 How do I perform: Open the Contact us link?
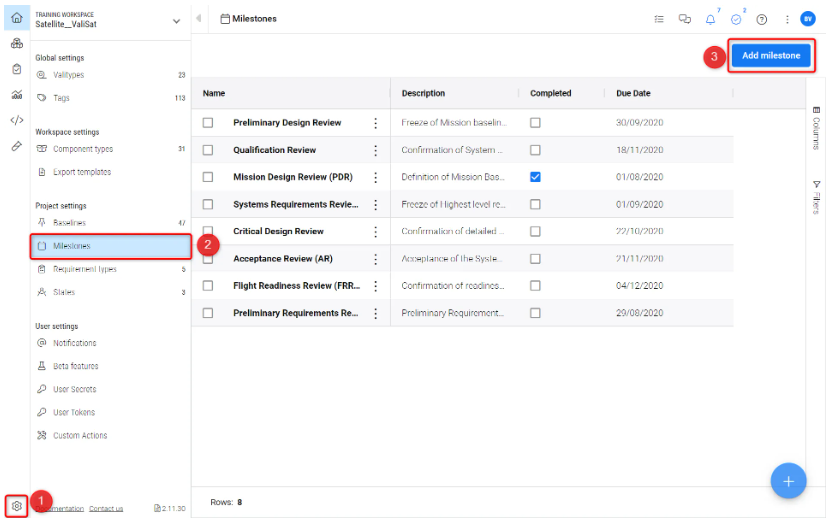click(x=106, y=509)
